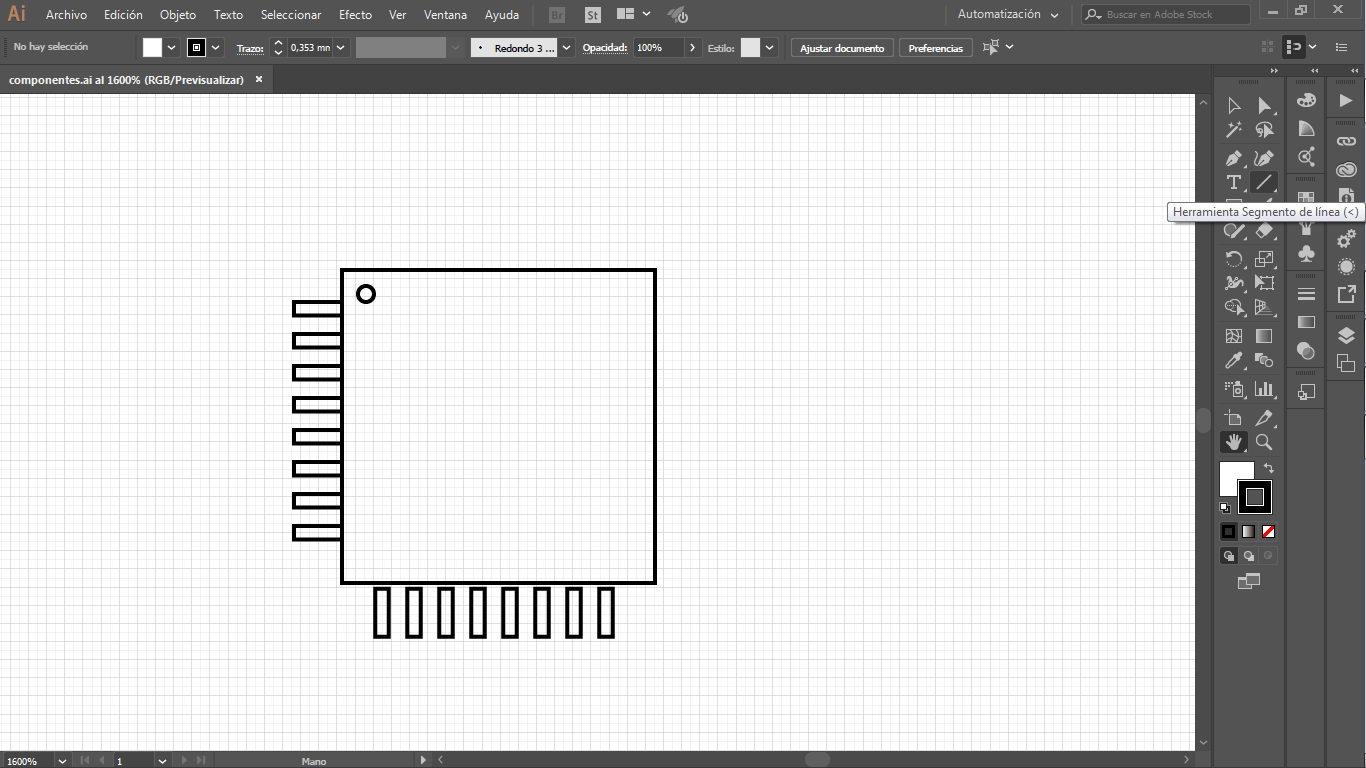1366x768 pixels.
Task: Open the zoom level dropdown at 1600%
Action: click(x=63, y=761)
